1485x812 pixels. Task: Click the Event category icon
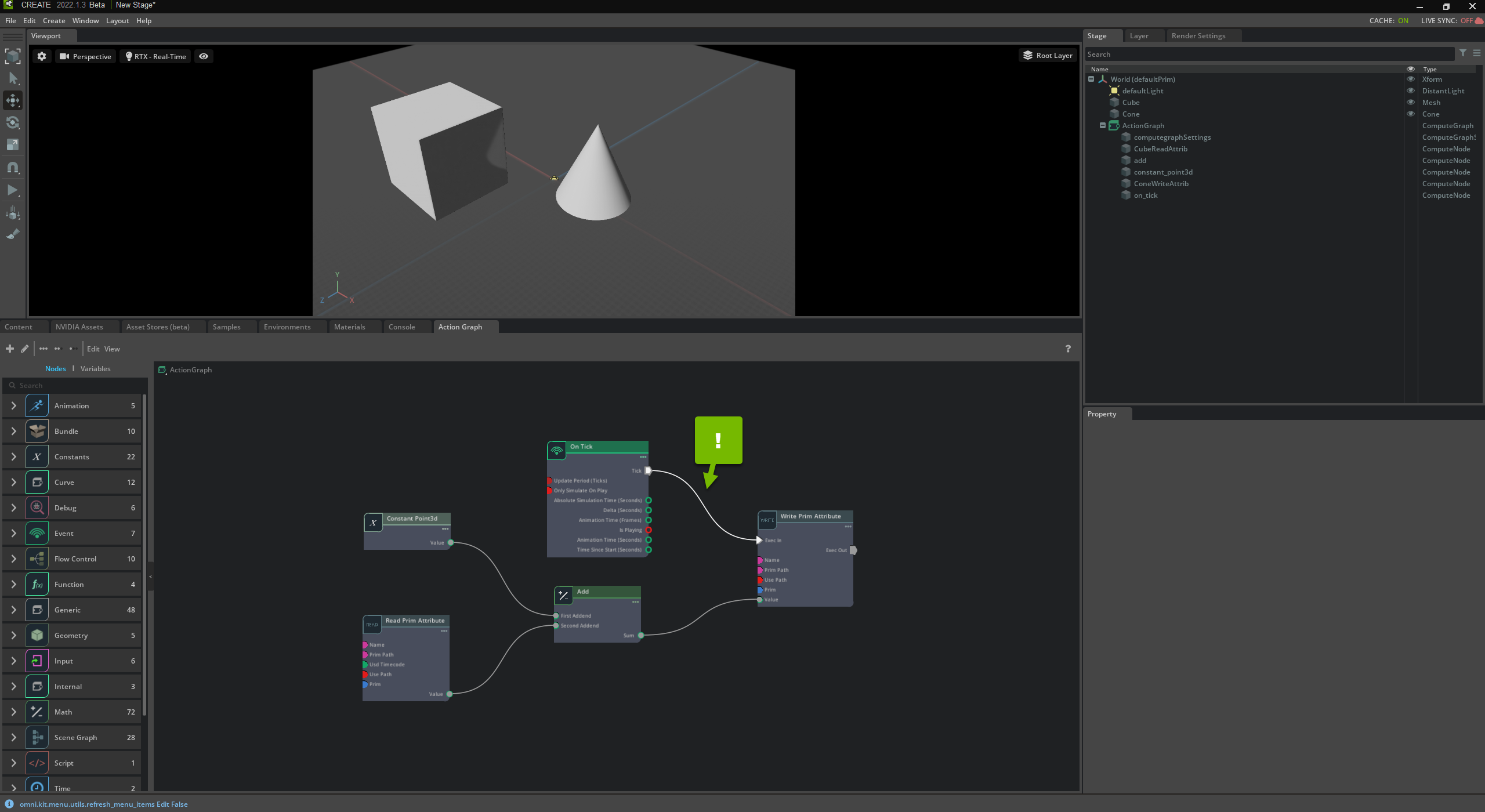[37, 533]
